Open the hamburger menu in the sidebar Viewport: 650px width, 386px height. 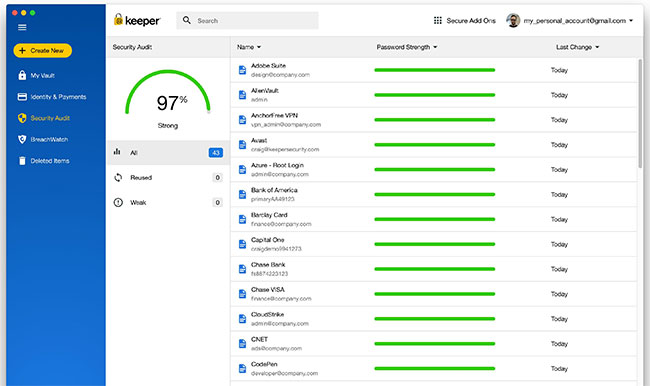[x=22, y=27]
